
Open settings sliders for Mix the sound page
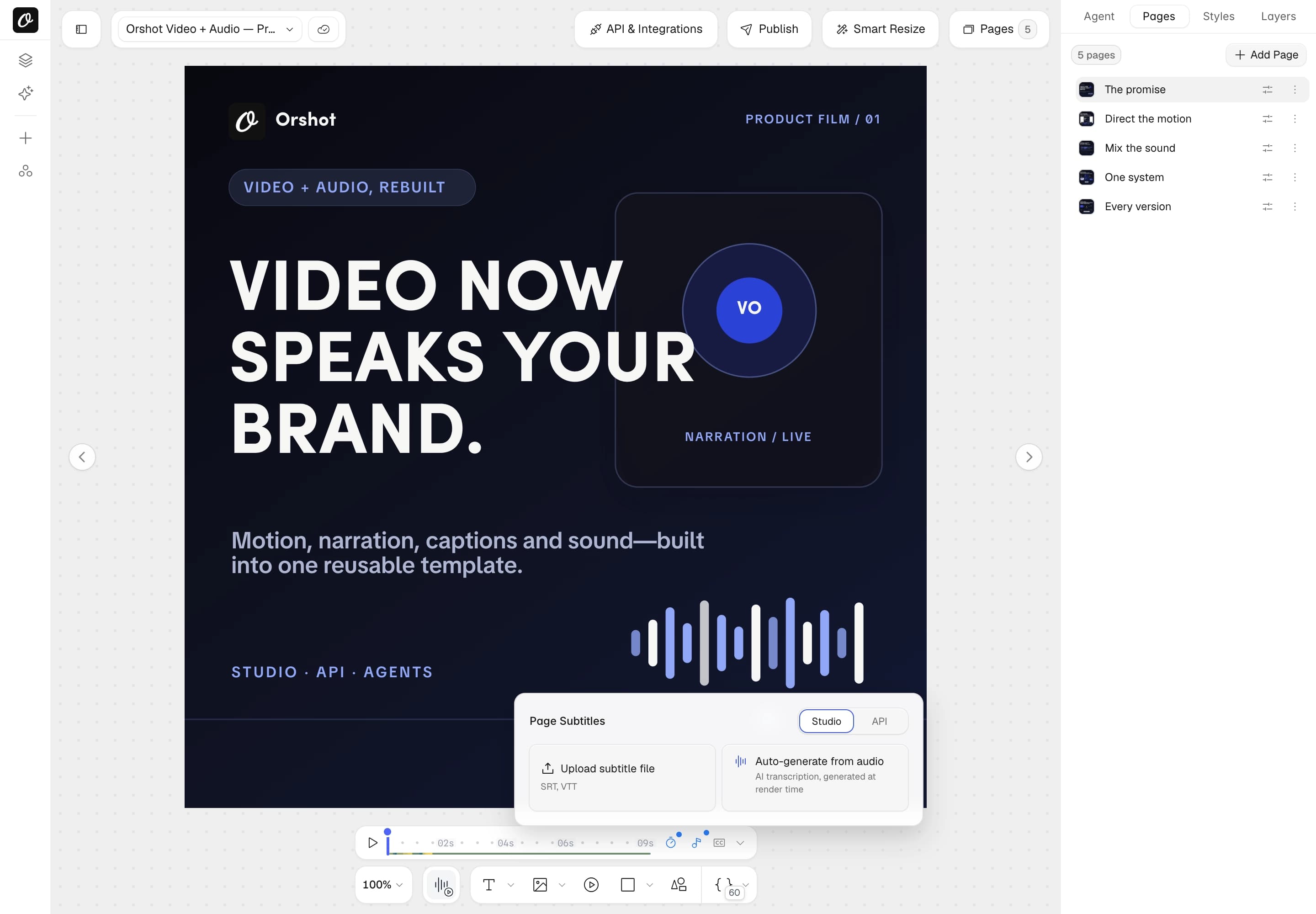[1267, 149]
